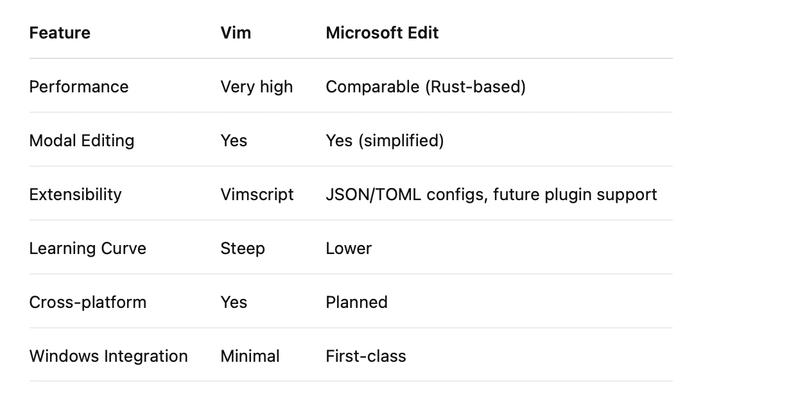800x399 pixels.
Task: Click the 'Very high' cell
Action: pyautogui.click(x=257, y=87)
